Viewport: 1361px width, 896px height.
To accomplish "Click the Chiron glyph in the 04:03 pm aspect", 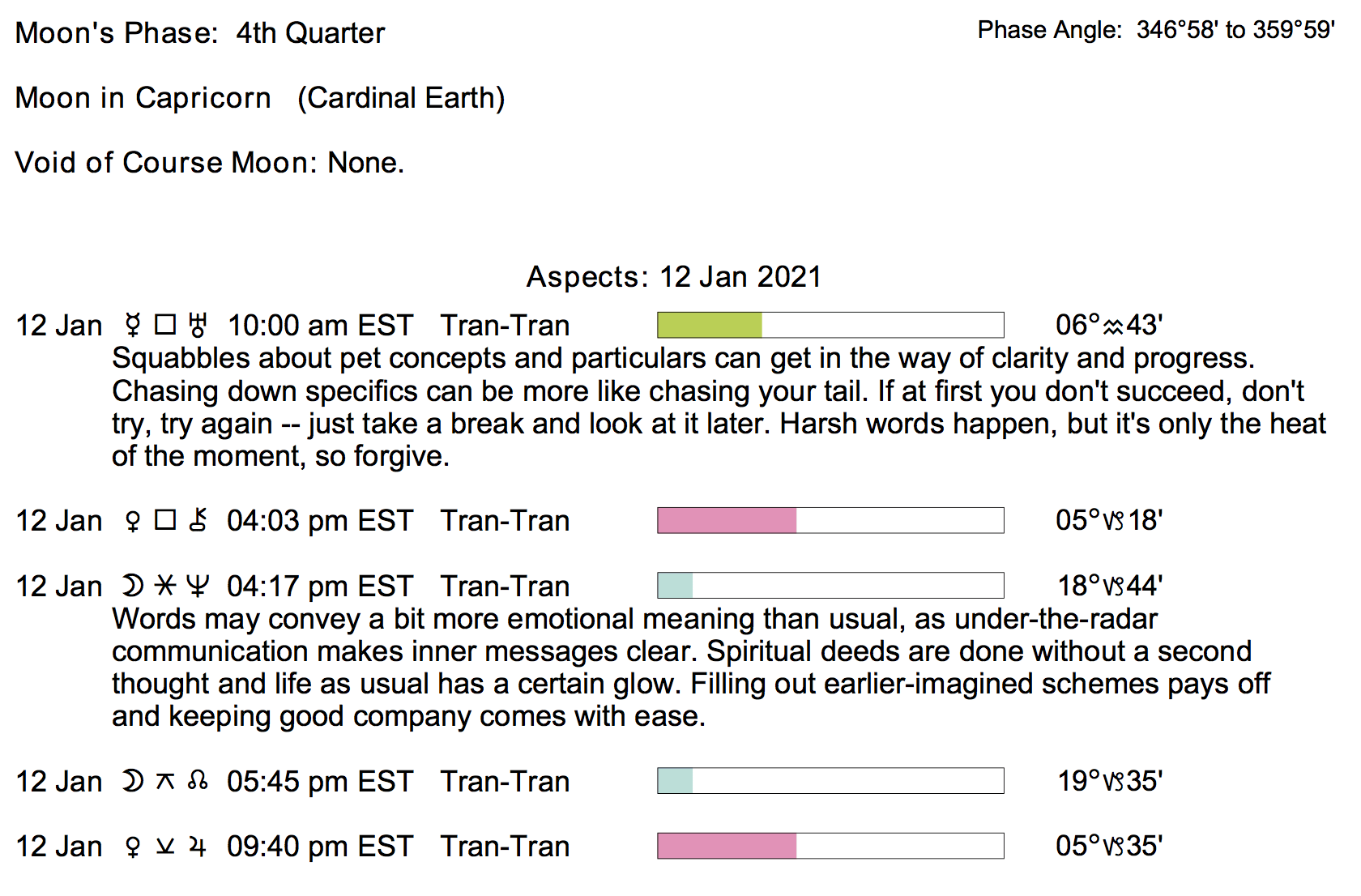I will click(x=198, y=521).
